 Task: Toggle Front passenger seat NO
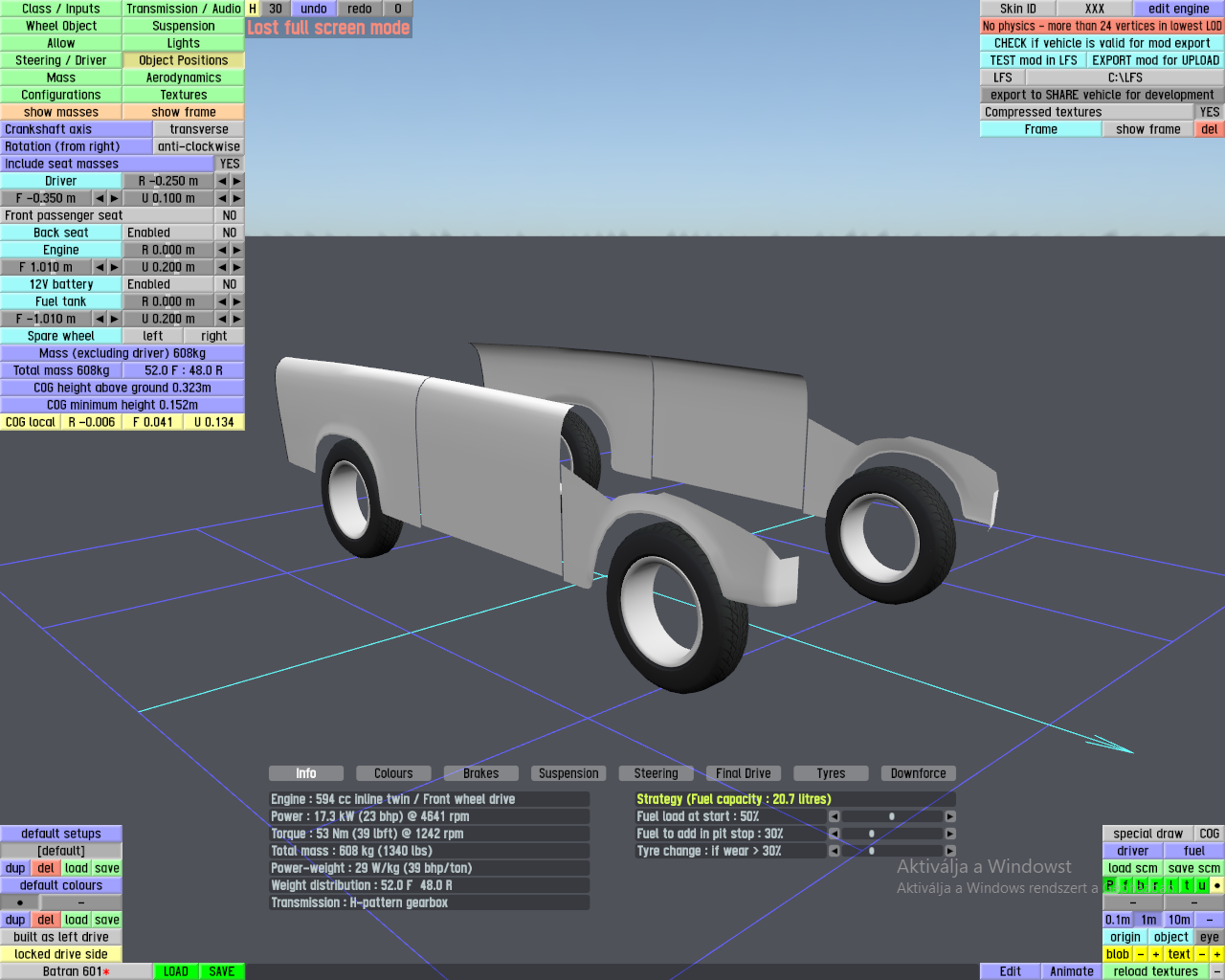(x=230, y=215)
